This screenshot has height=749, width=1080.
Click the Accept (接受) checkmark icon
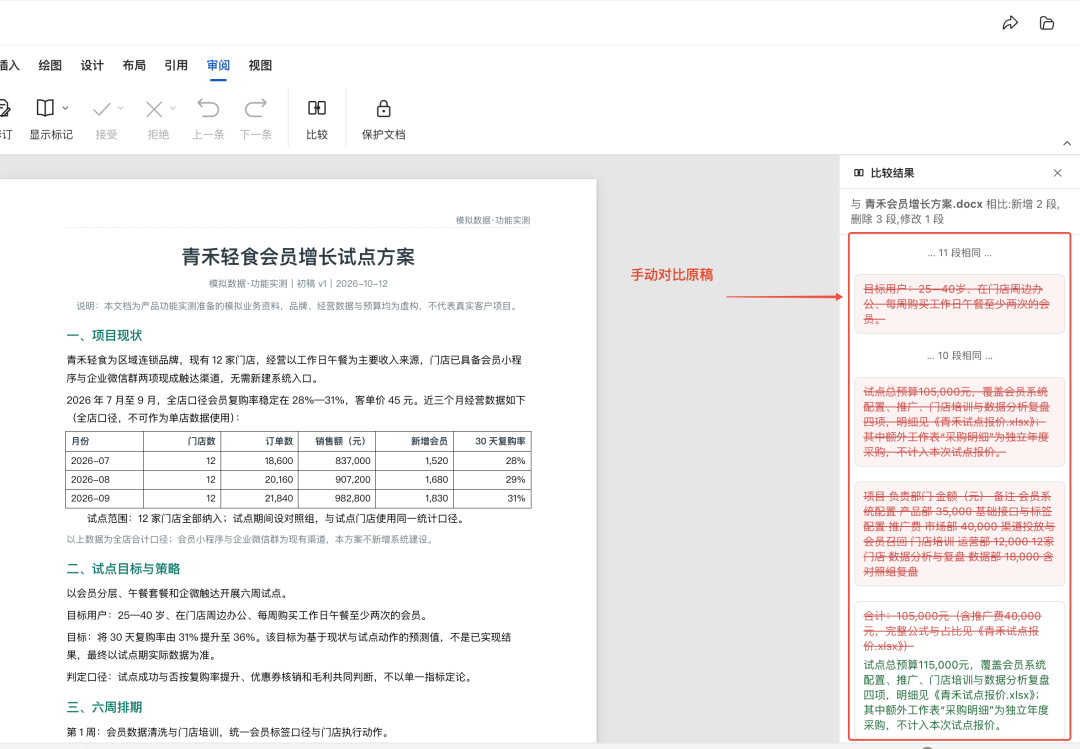(102, 109)
